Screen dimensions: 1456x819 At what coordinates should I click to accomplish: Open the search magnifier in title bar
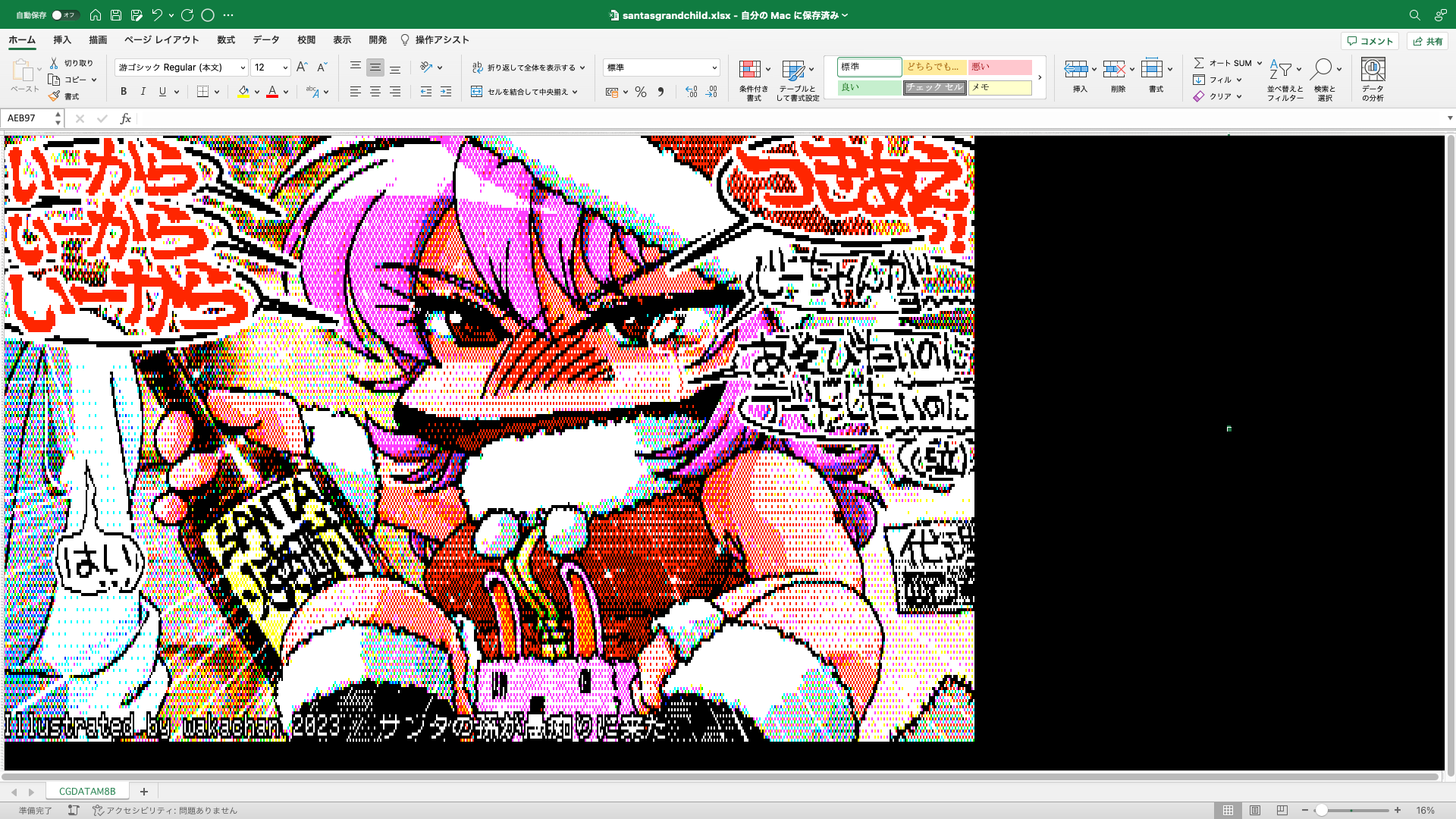(x=1414, y=14)
